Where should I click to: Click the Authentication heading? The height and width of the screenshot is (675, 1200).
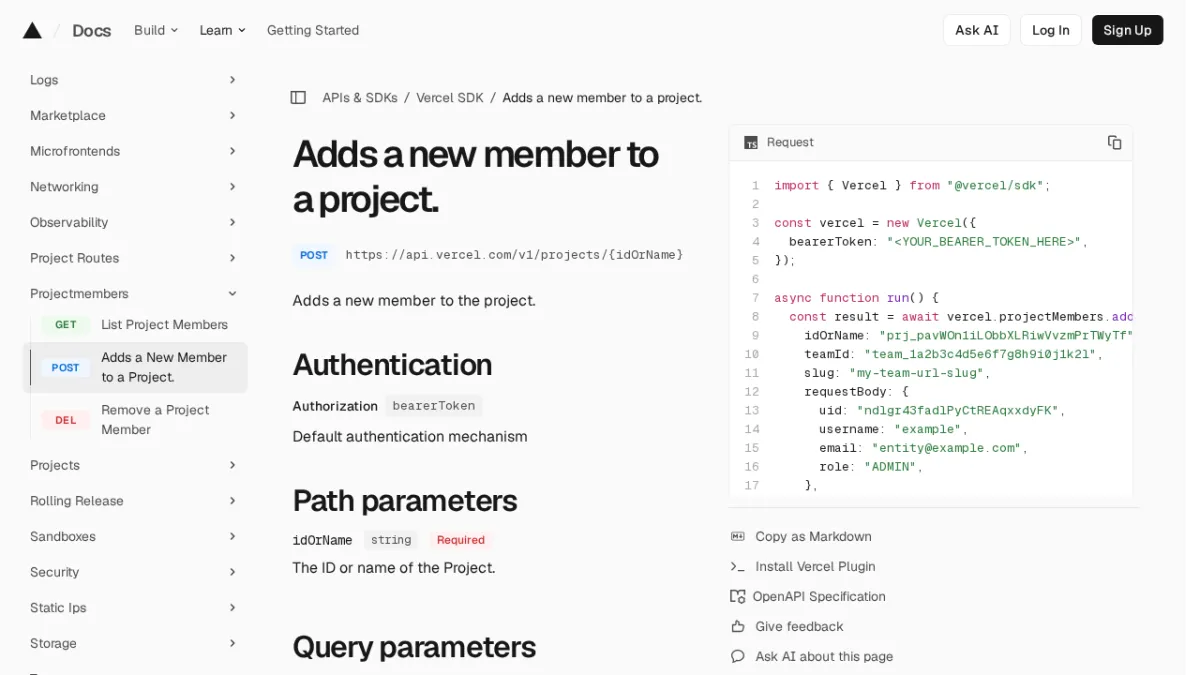click(x=392, y=364)
